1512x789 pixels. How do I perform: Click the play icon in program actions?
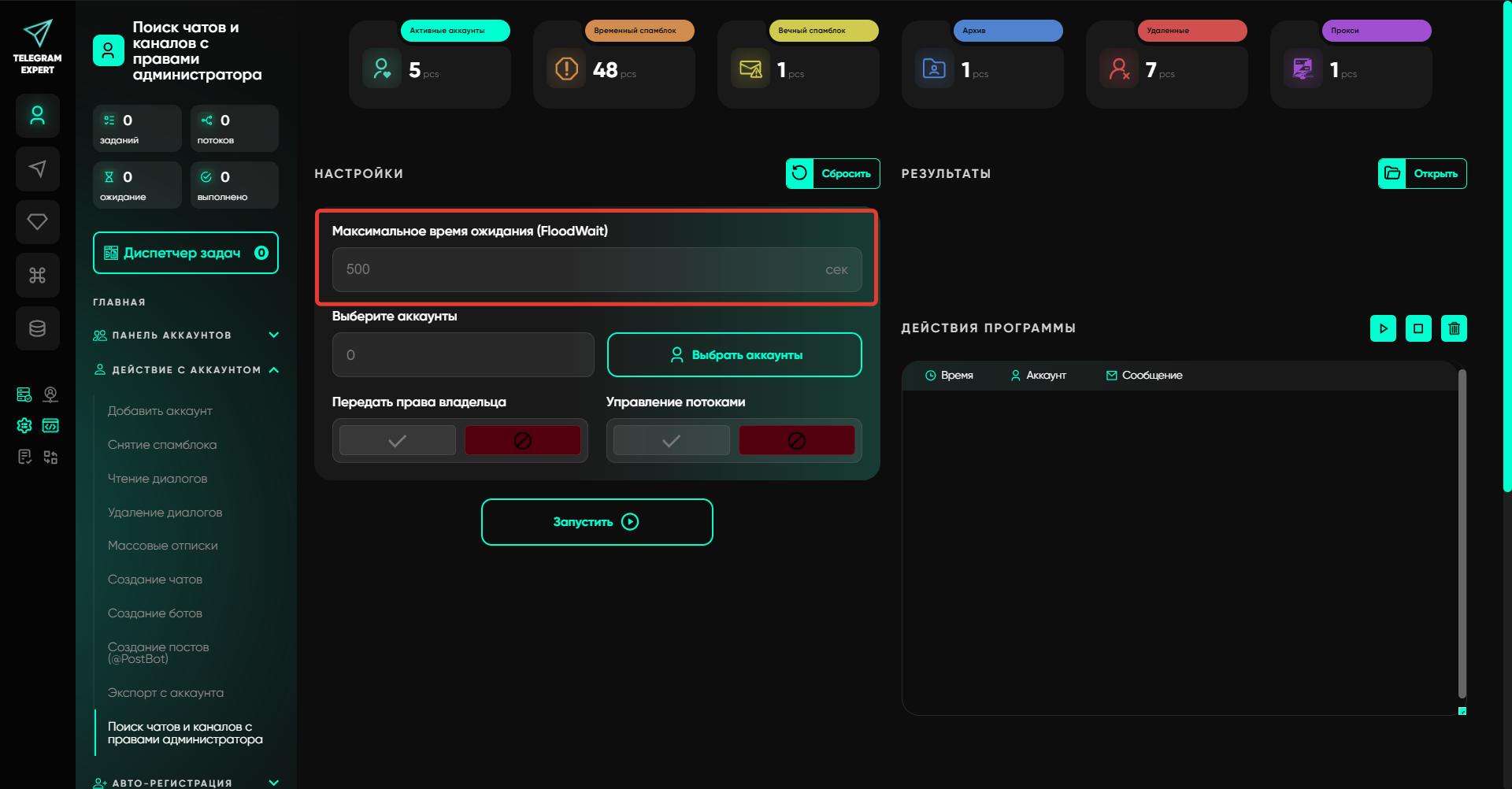point(1383,328)
